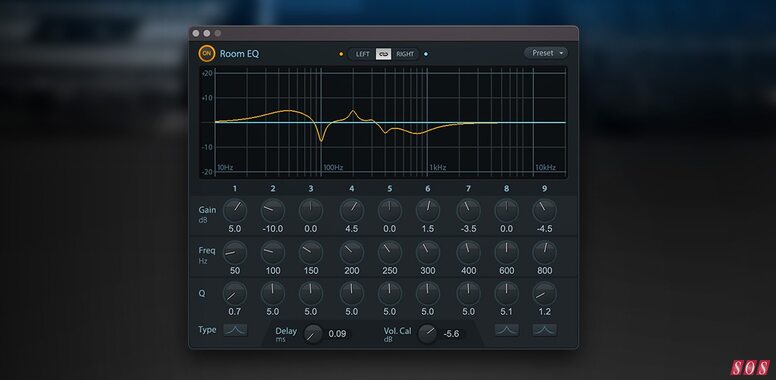This screenshot has width=776, height=380.
Task: Click the band 9 Q knob at 1.2
Action: 544,293
